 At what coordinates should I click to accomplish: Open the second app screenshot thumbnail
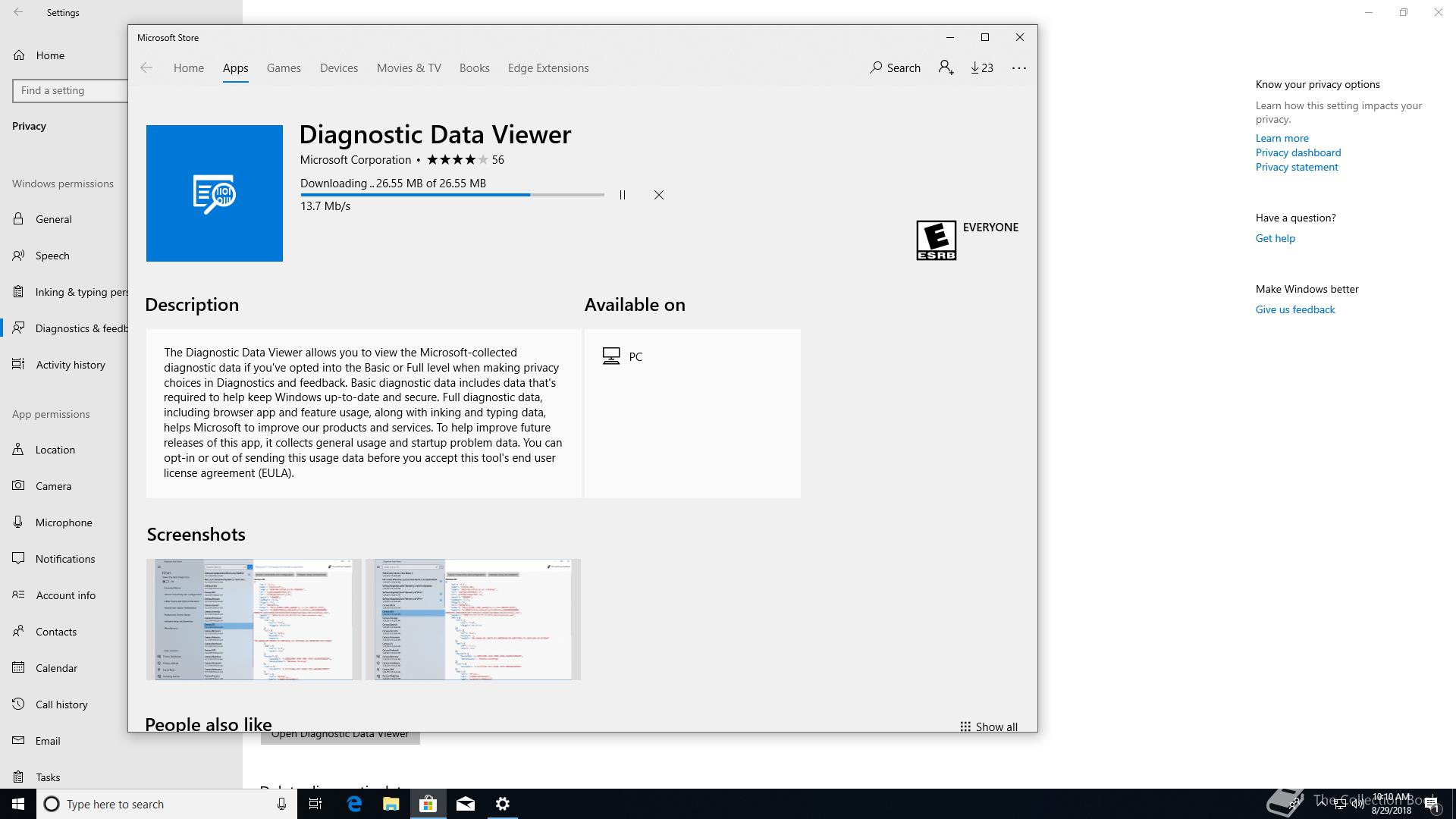coord(473,620)
